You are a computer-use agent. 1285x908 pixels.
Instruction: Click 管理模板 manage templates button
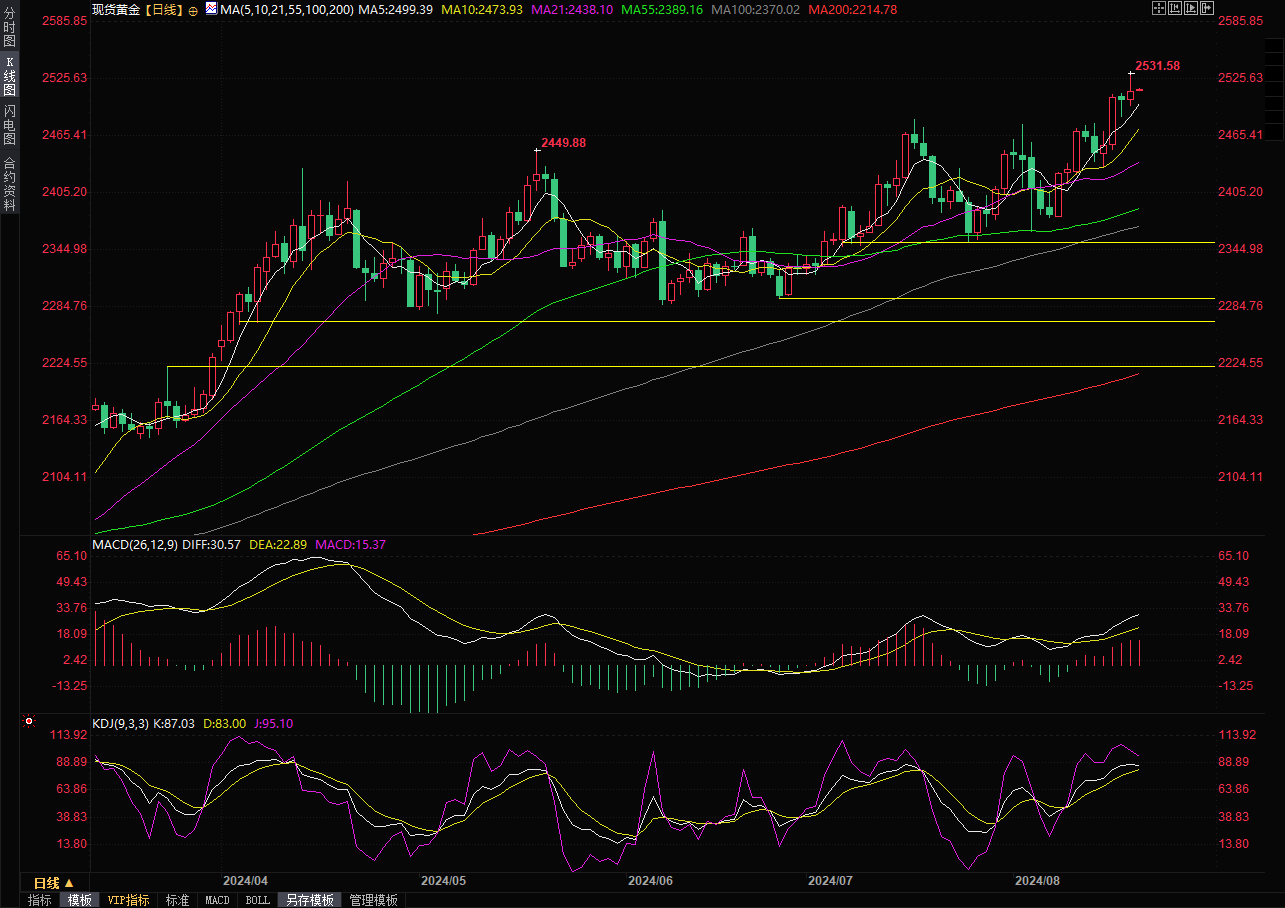(373, 900)
